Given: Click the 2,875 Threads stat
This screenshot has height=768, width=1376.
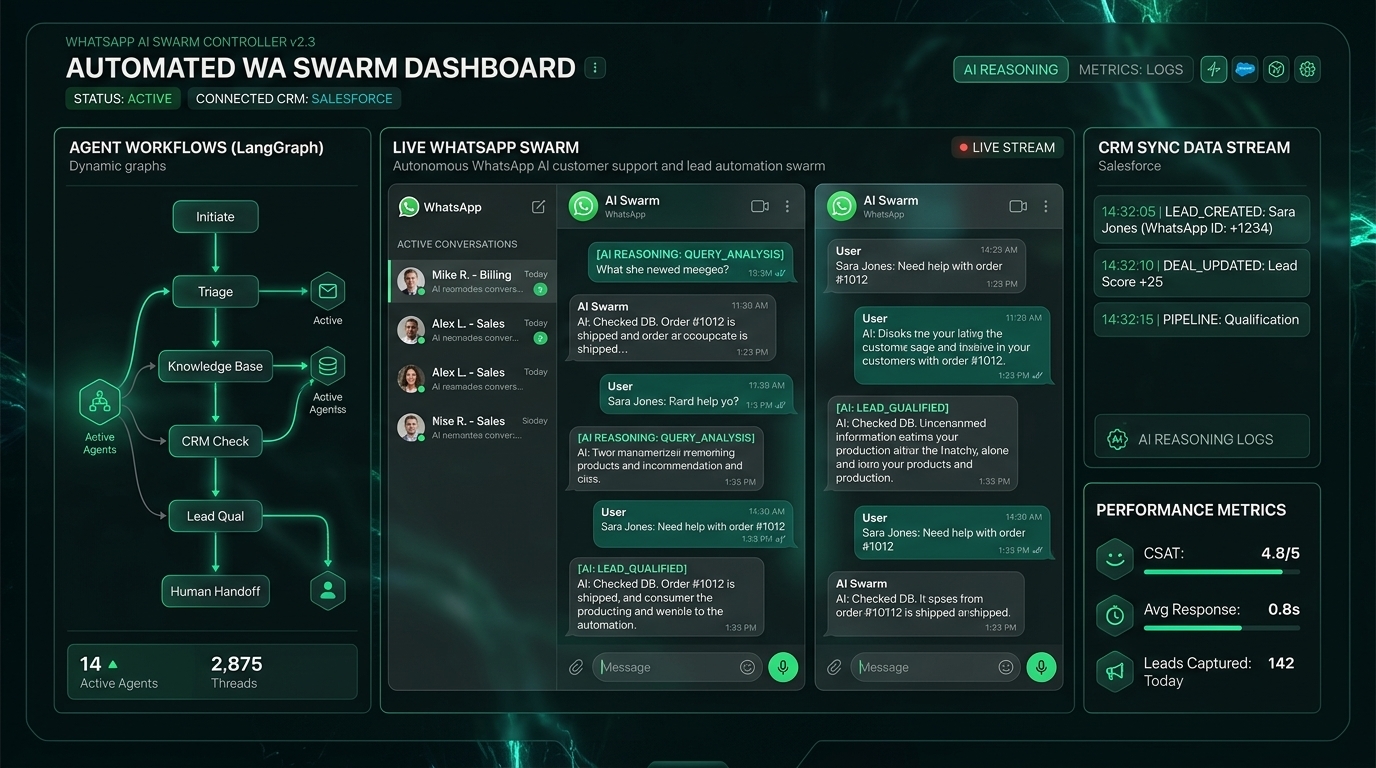Looking at the screenshot, I should [236, 672].
